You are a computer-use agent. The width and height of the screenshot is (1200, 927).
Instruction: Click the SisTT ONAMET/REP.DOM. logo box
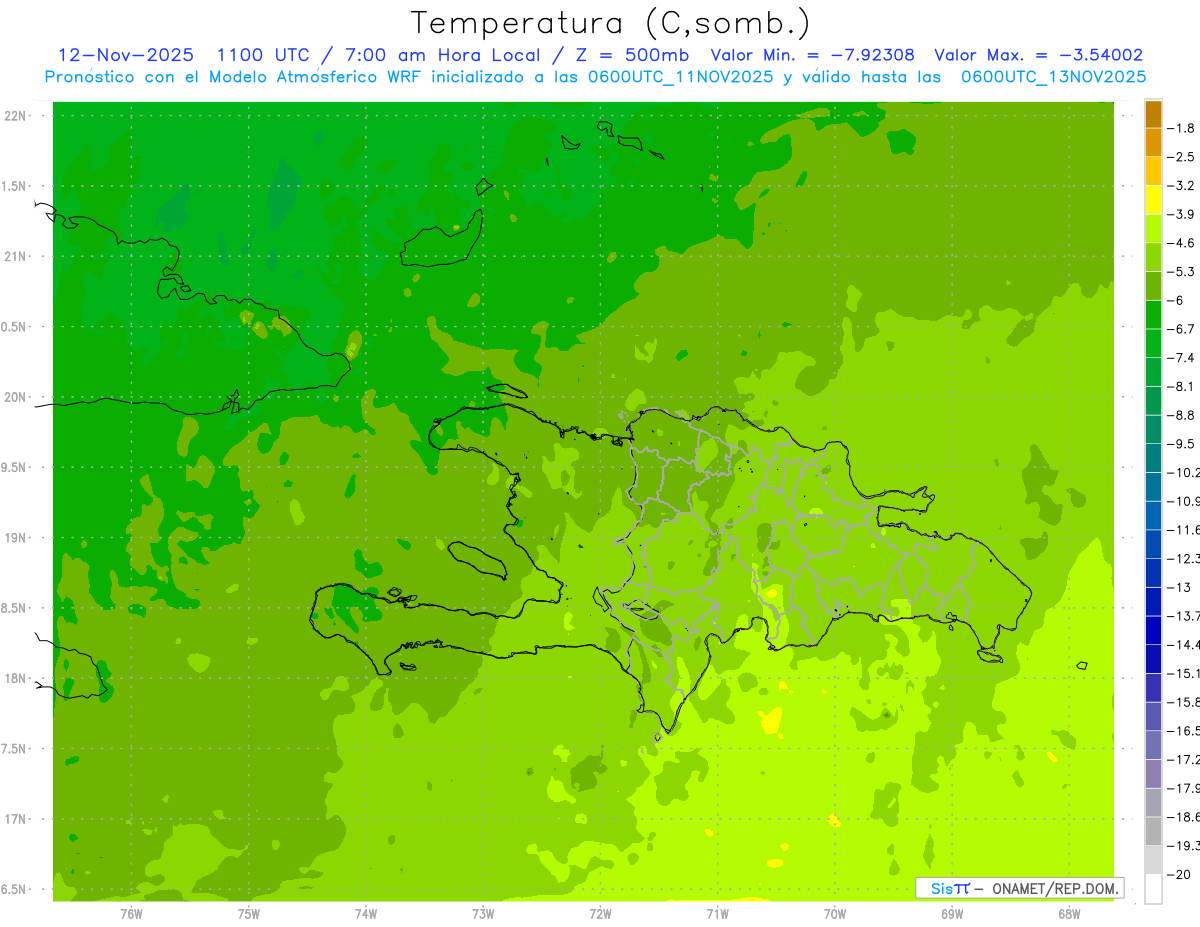coord(1019,888)
